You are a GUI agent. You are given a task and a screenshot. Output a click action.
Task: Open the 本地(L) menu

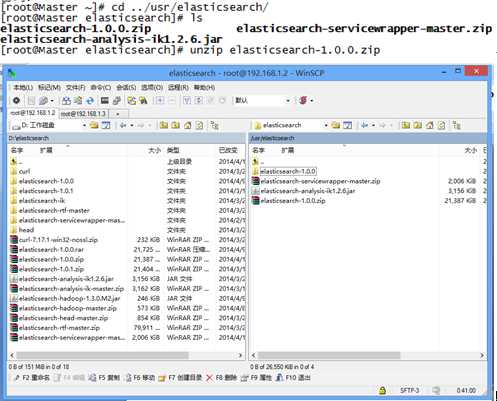click(x=23, y=88)
